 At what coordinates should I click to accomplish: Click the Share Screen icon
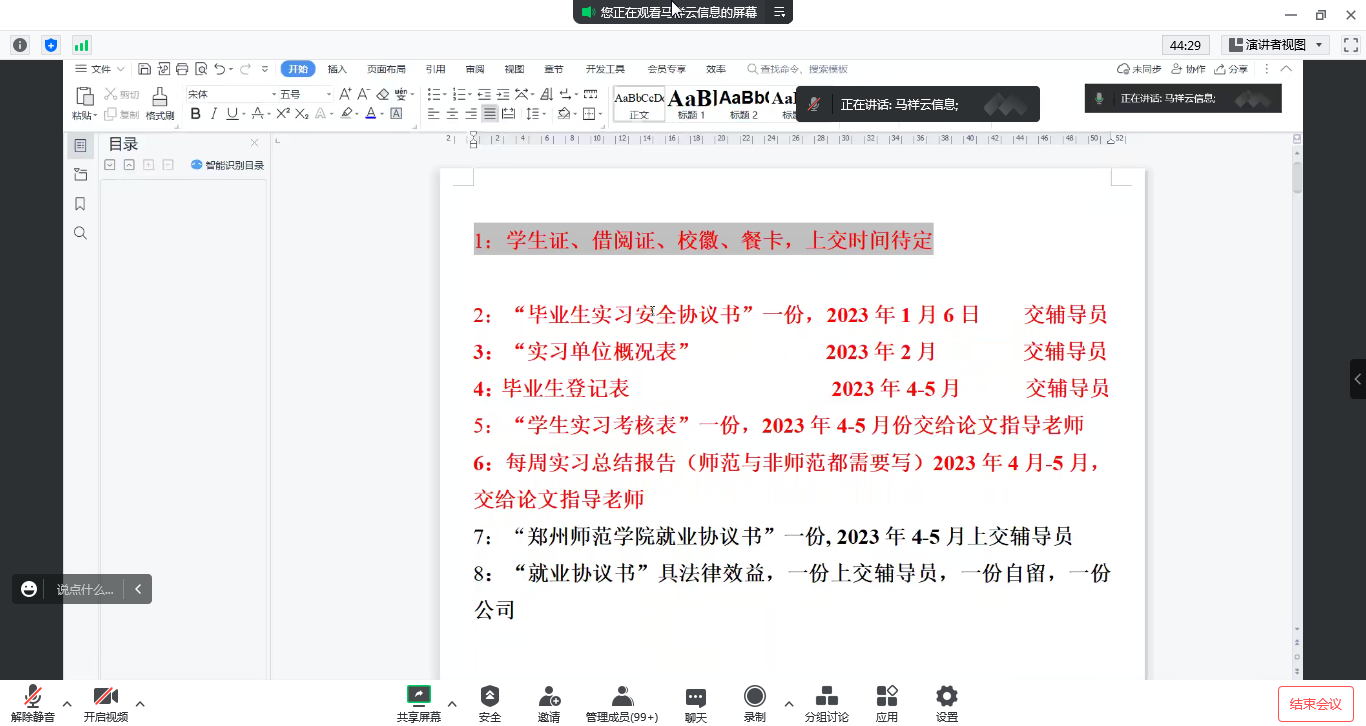coord(418,697)
